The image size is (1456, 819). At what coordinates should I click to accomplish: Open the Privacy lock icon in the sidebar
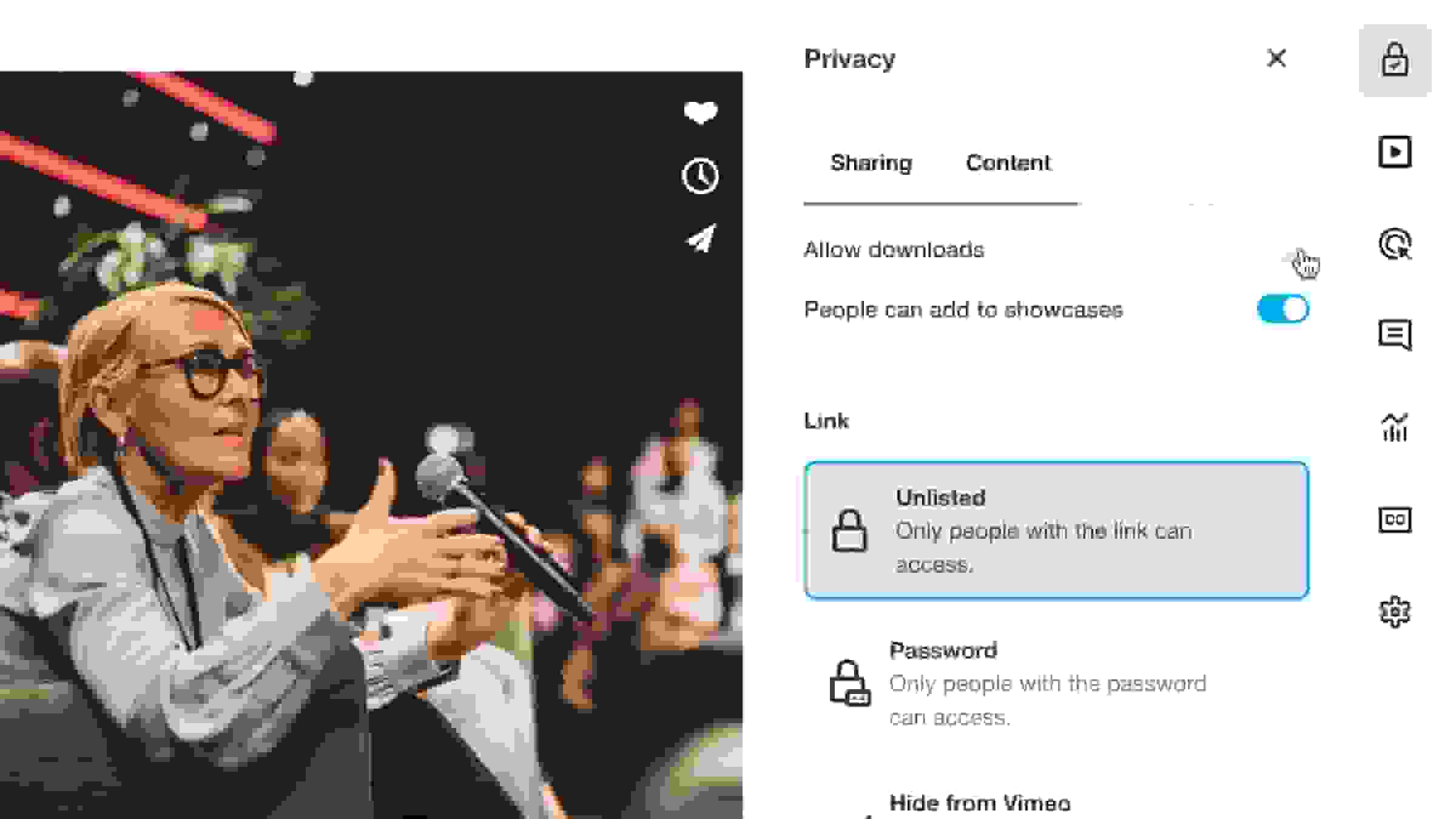(1395, 61)
